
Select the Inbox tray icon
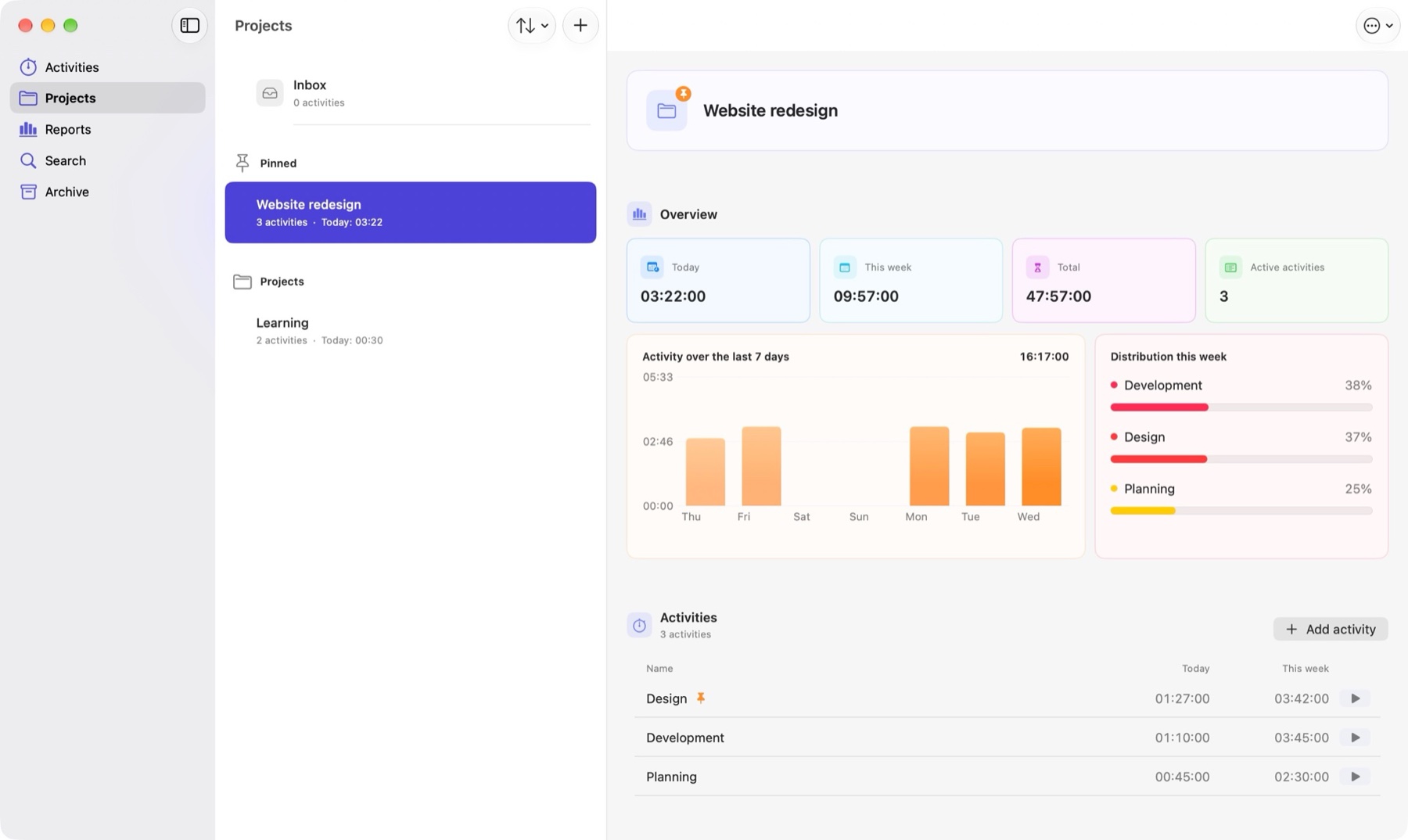270,93
